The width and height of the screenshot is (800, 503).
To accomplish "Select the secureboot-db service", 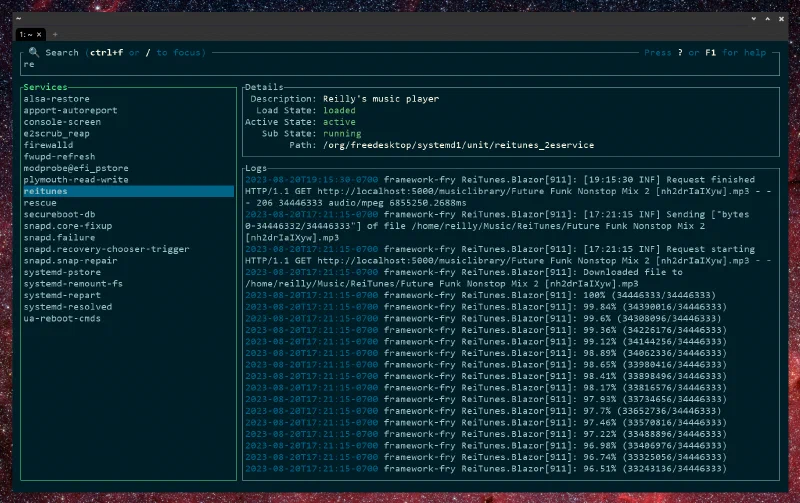I will (59, 214).
